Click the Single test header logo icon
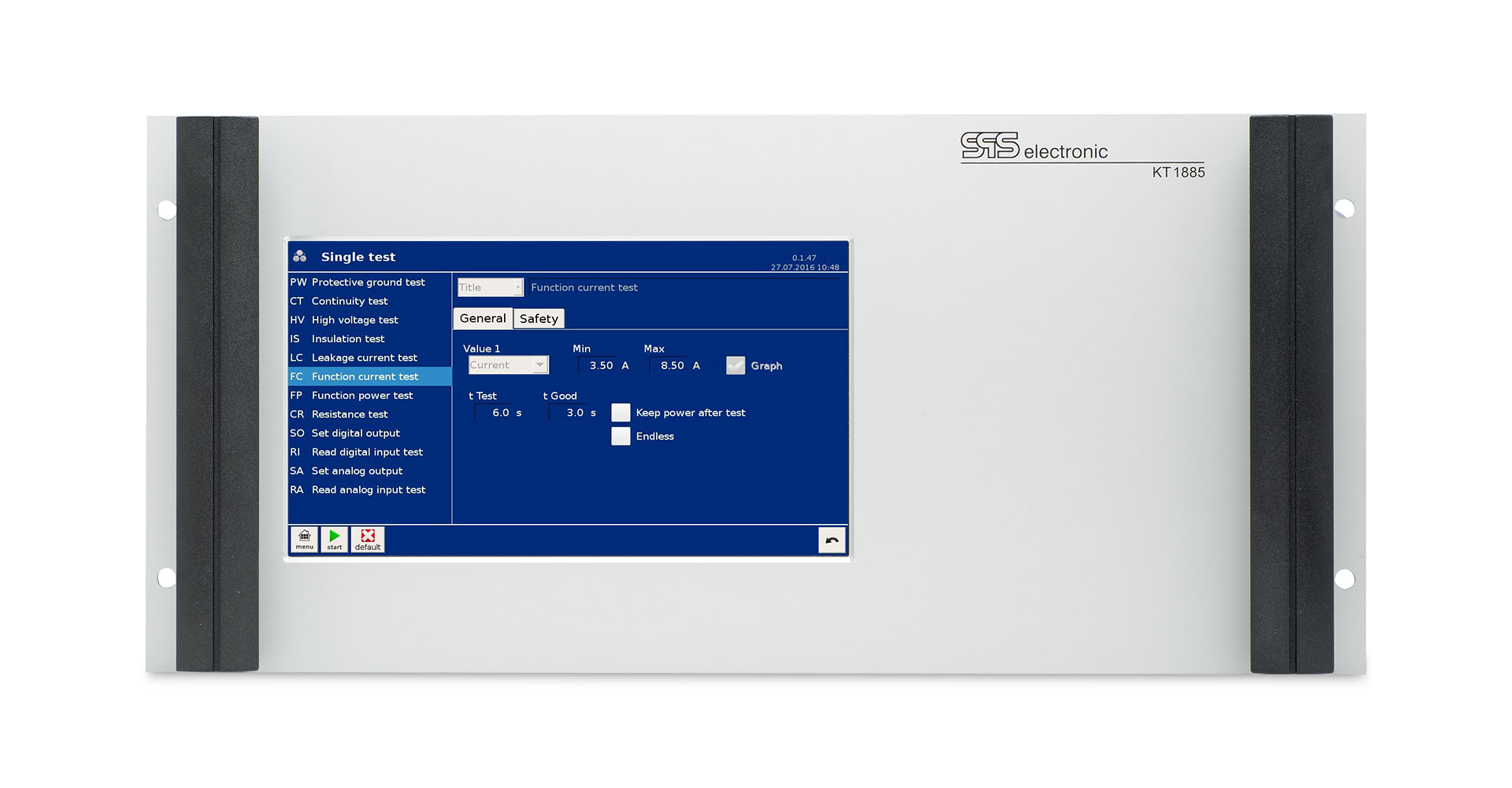 point(300,256)
